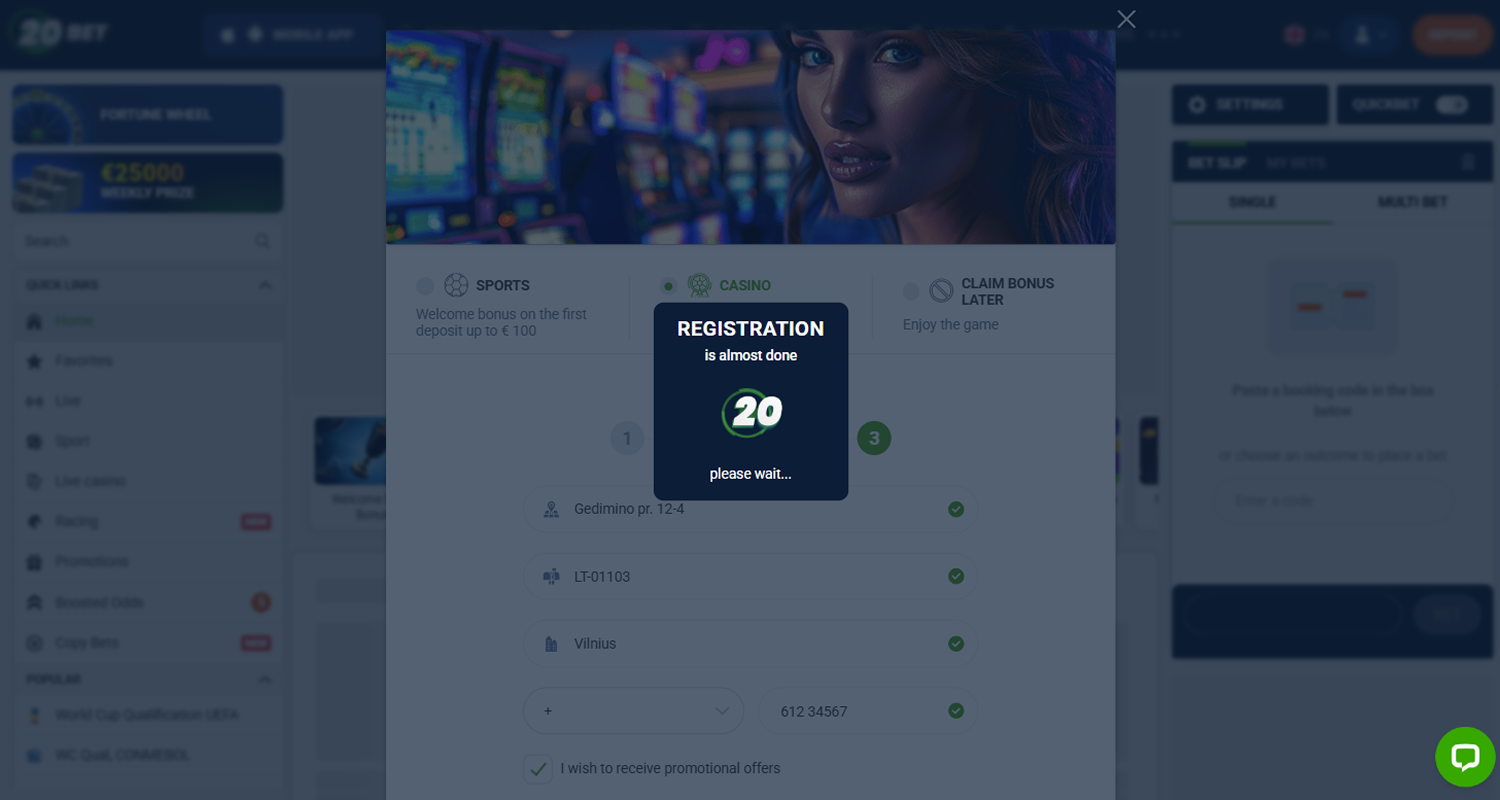Close the registration dialog with the X icon
Screen dimensions: 1500x800
[1126, 19]
